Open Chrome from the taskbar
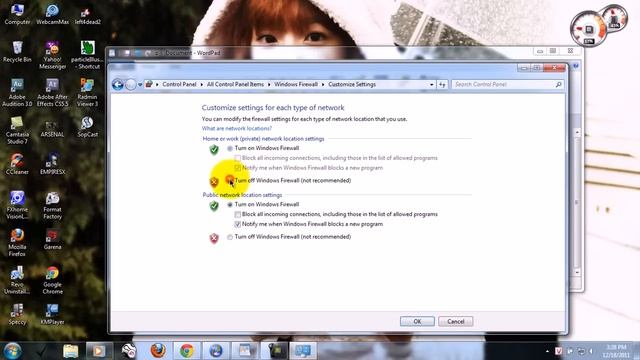 [x=187, y=351]
